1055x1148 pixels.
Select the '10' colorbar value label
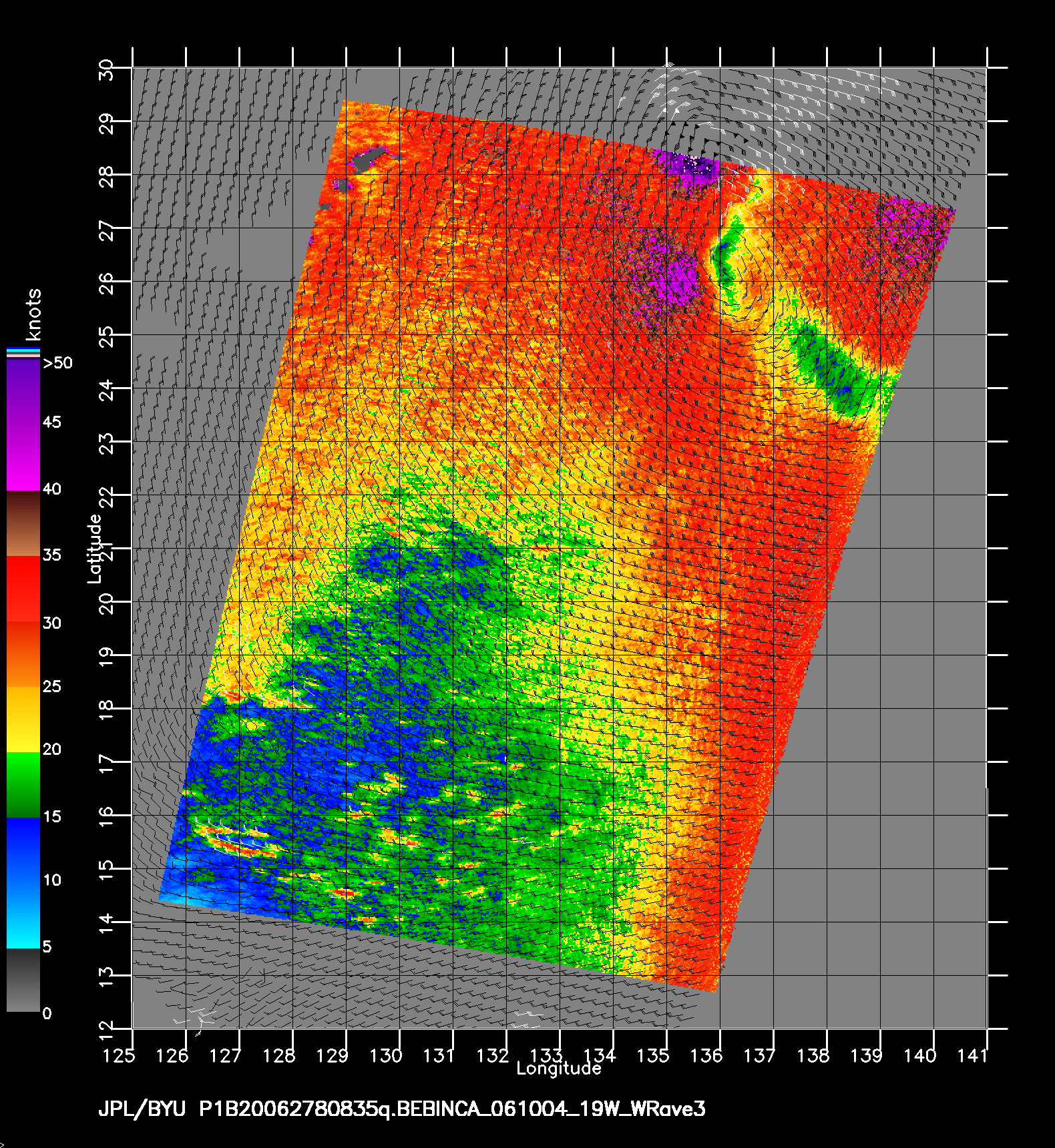(52, 880)
